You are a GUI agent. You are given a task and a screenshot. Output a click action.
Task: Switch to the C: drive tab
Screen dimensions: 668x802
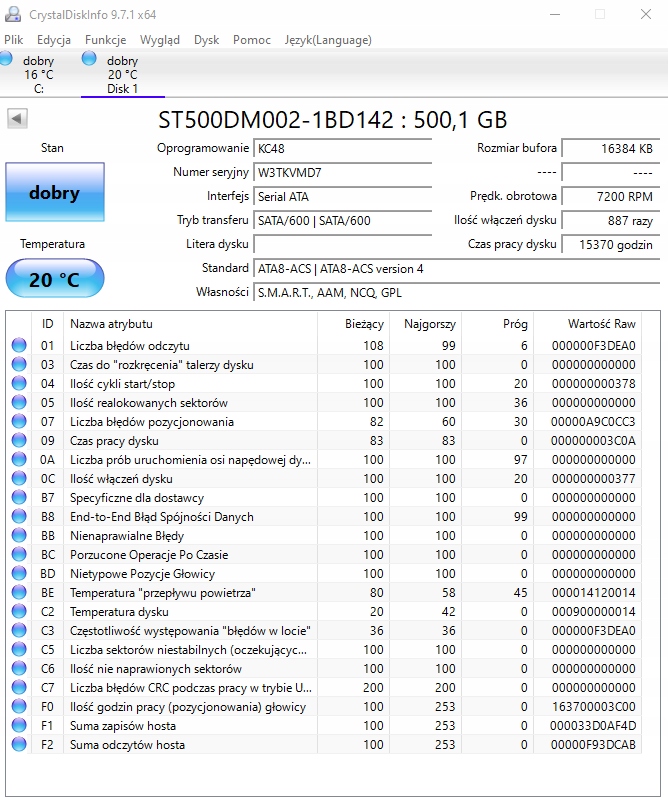tap(39, 75)
